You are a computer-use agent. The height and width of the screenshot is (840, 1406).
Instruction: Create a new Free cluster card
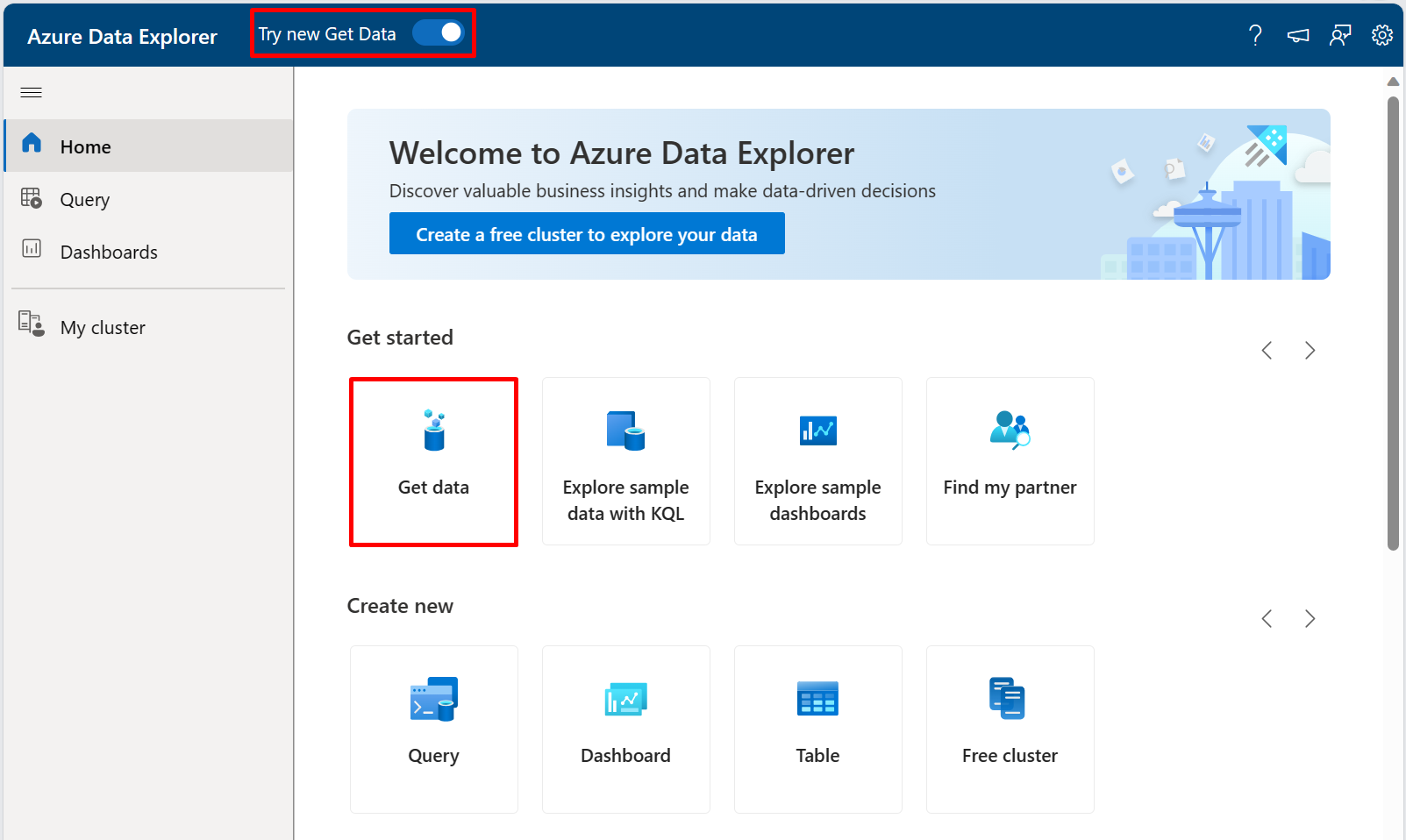(1010, 730)
